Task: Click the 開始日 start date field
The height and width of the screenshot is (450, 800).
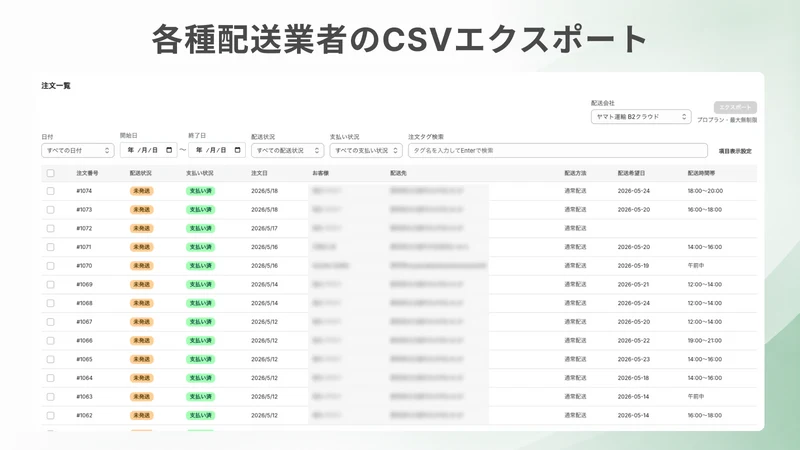Action: pos(148,150)
